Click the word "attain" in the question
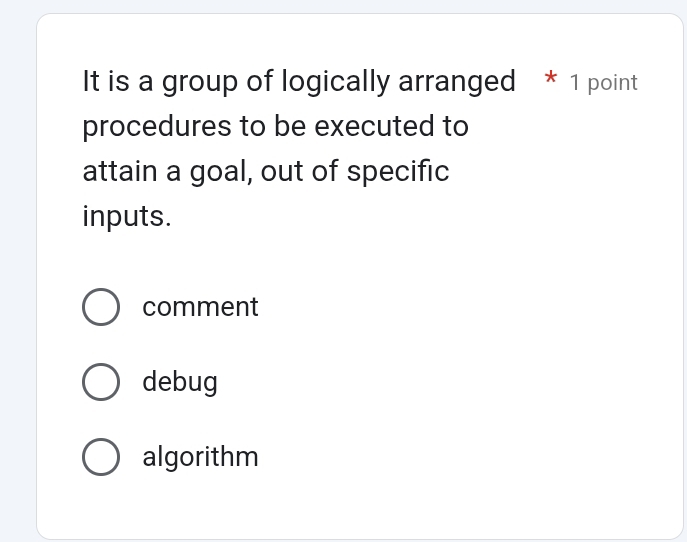This screenshot has height=542, width=687. [x=119, y=171]
